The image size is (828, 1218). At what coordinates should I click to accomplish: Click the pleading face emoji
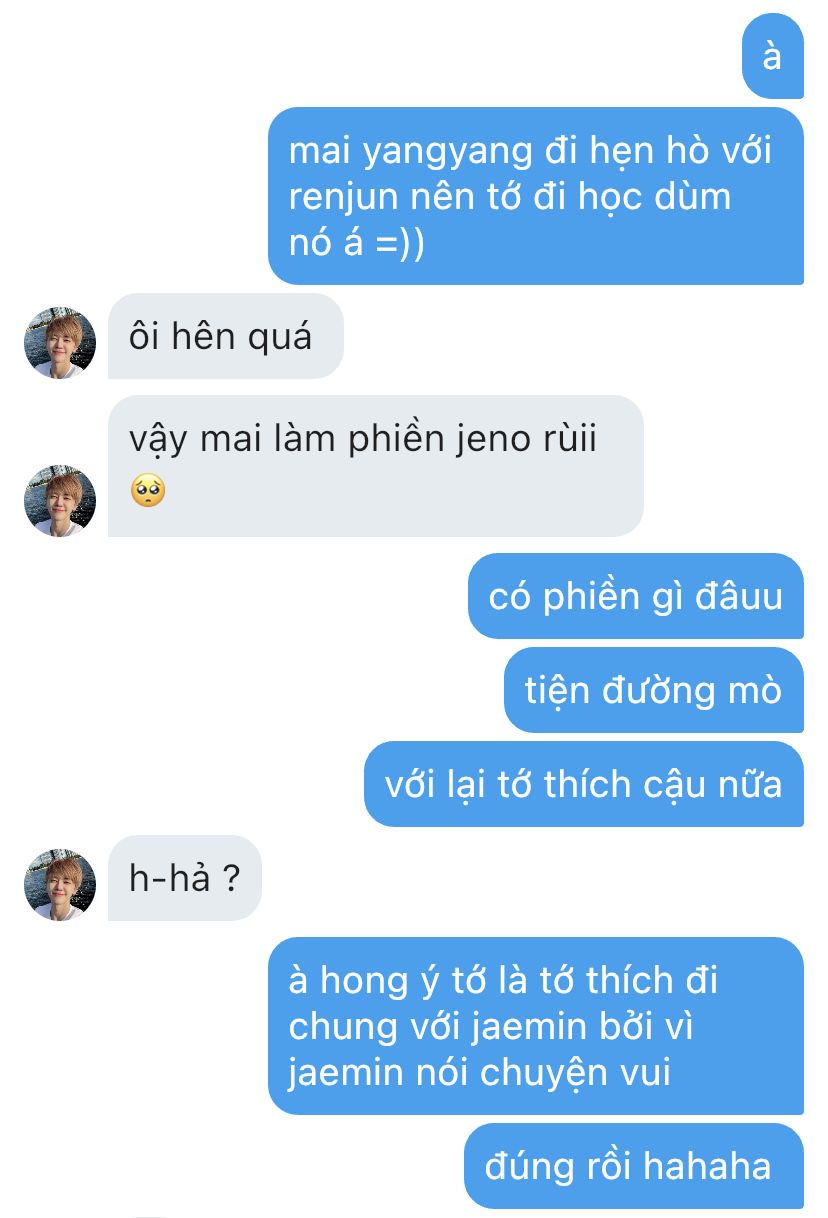point(148,491)
